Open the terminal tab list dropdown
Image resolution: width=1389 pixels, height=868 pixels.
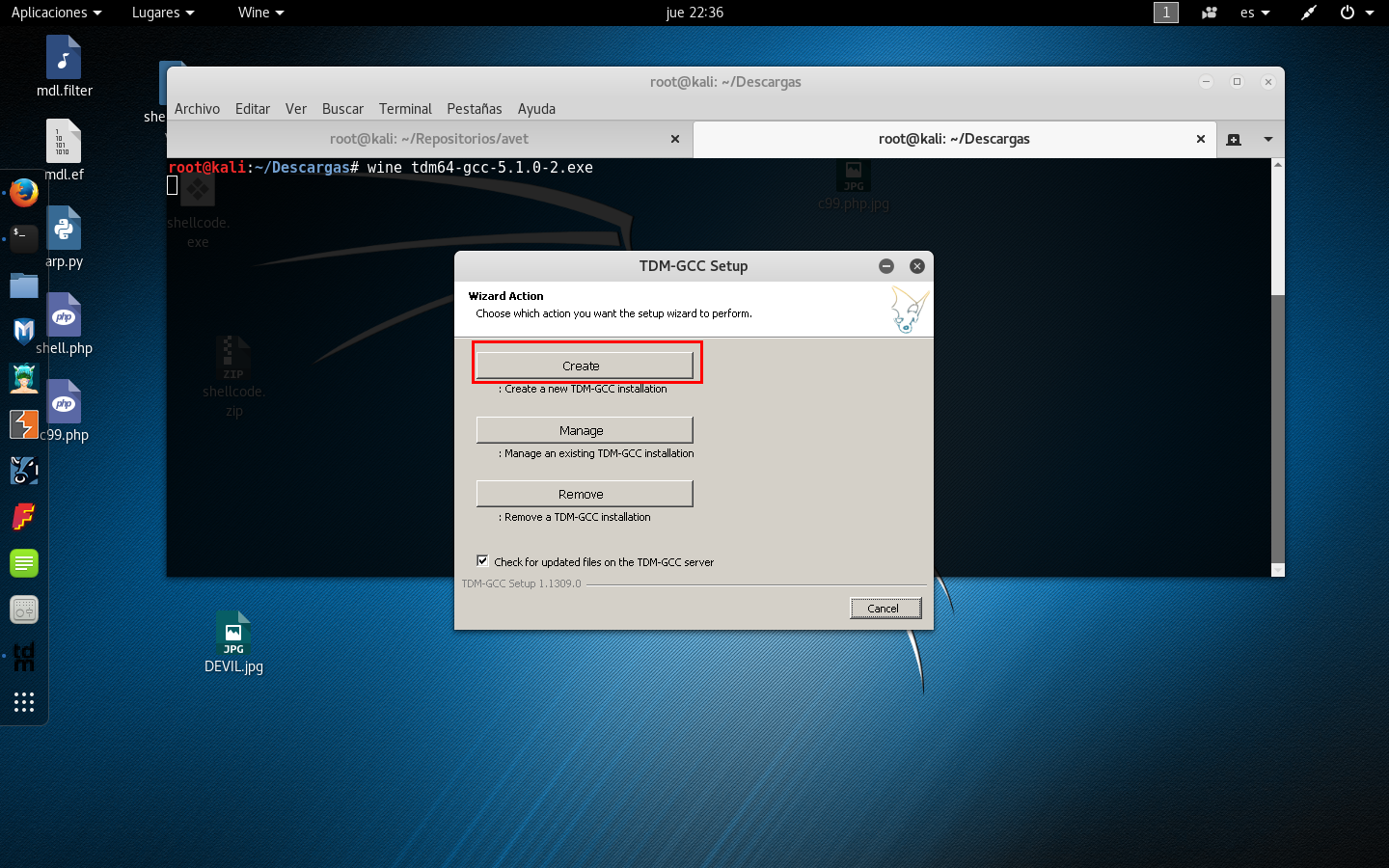pyautogui.click(x=1269, y=139)
